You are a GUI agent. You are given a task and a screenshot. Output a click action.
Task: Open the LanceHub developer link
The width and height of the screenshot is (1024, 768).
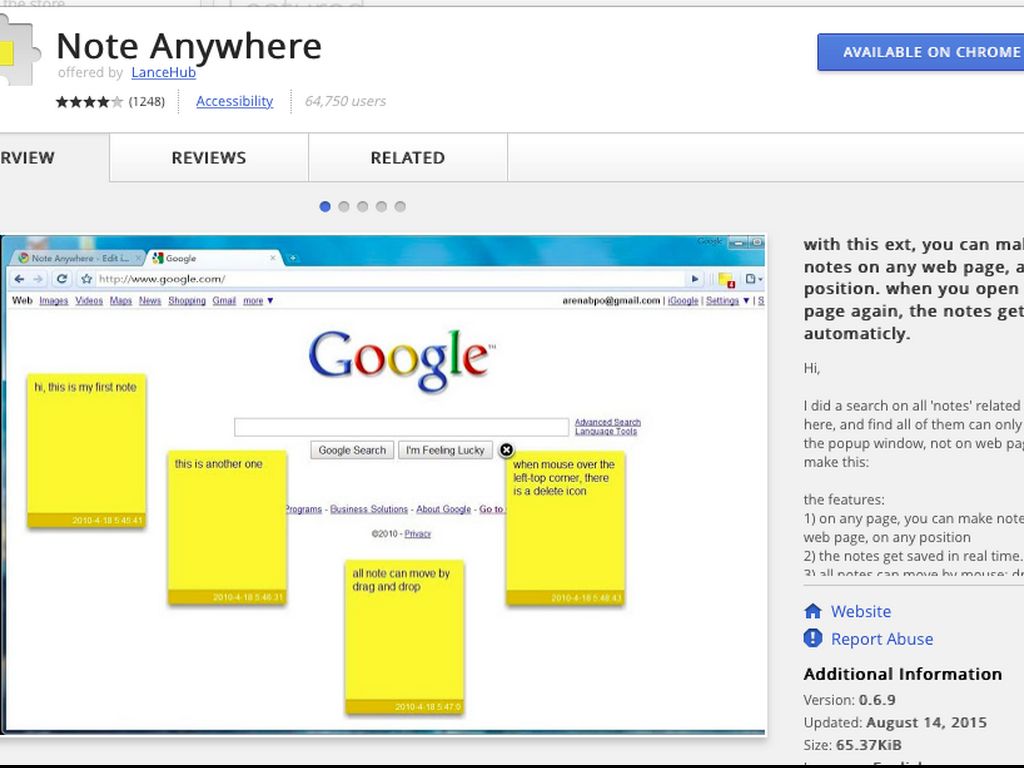[163, 73]
